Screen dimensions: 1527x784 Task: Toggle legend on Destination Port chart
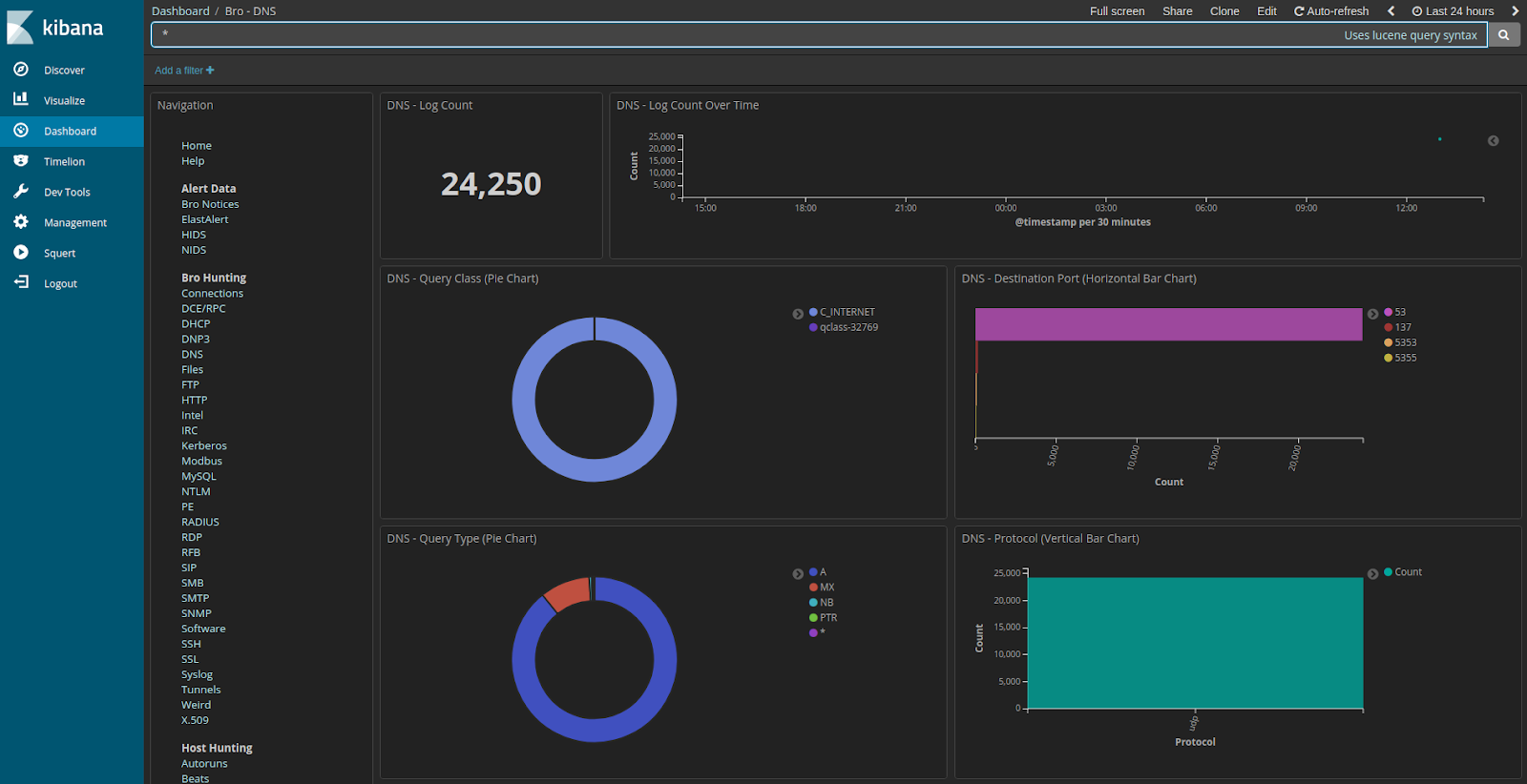(x=1372, y=314)
